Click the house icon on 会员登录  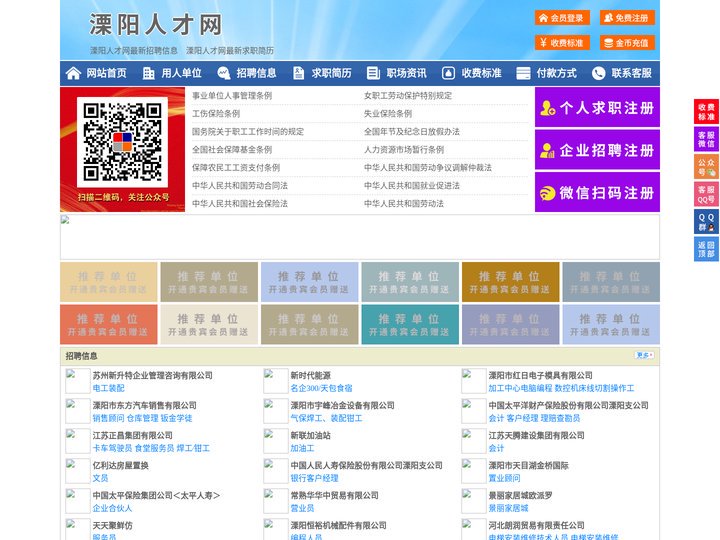point(543,18)
